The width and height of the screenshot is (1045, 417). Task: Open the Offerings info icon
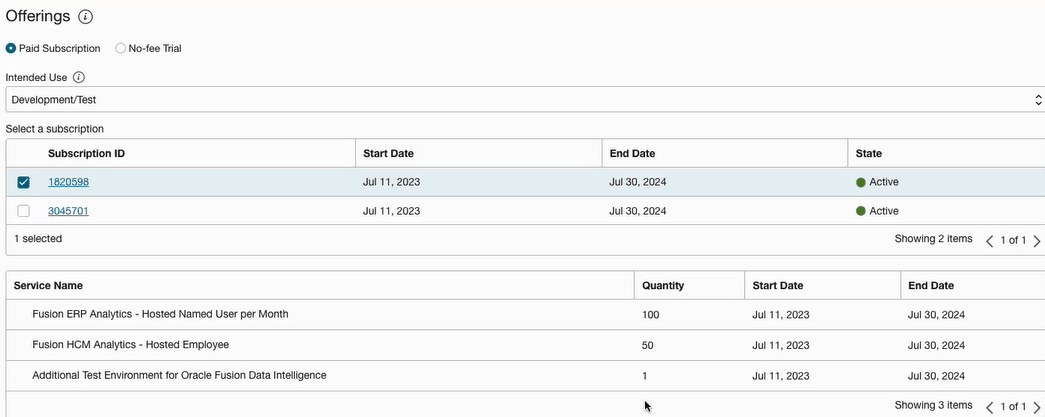click(x=85, y=17)
